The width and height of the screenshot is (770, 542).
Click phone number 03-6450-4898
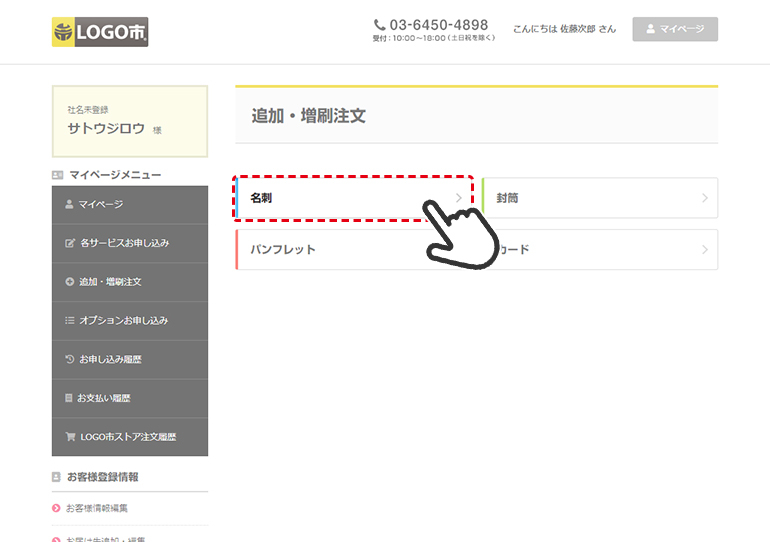439,25
